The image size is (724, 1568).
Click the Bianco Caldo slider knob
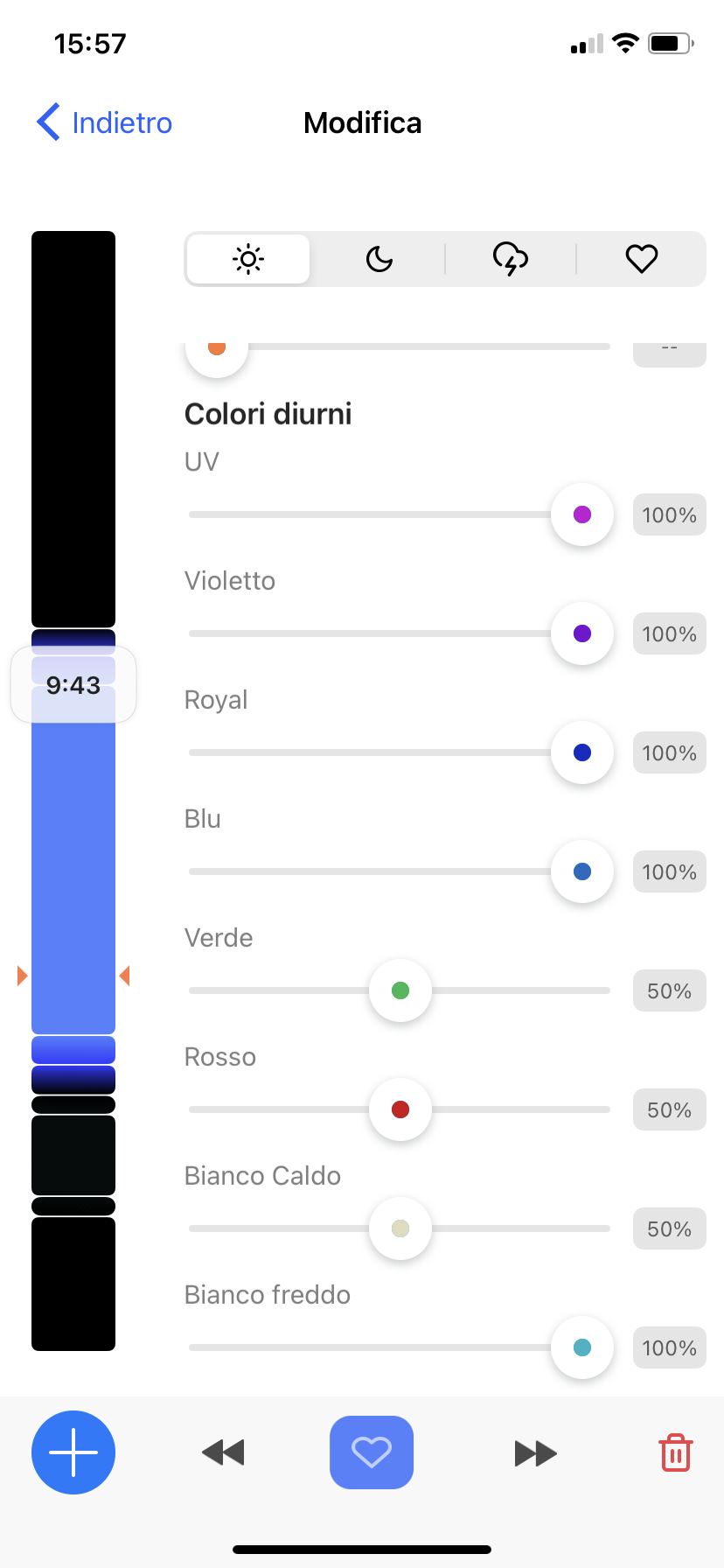click(400, 1228)
